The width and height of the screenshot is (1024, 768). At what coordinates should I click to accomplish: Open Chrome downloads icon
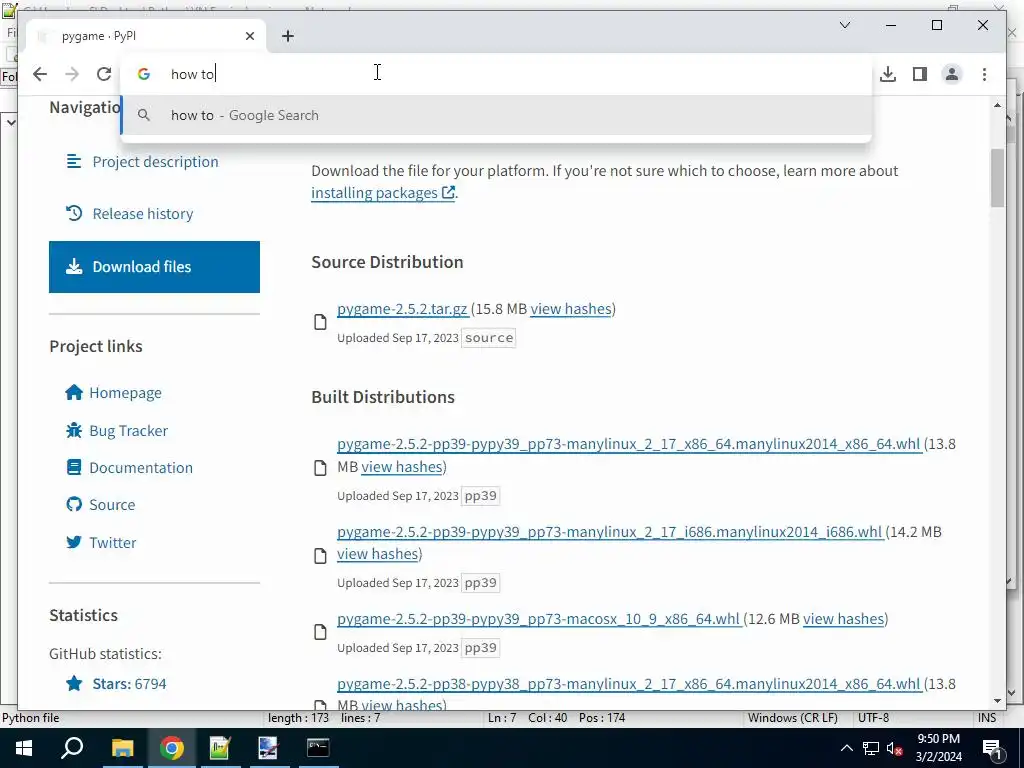point(888,74)
